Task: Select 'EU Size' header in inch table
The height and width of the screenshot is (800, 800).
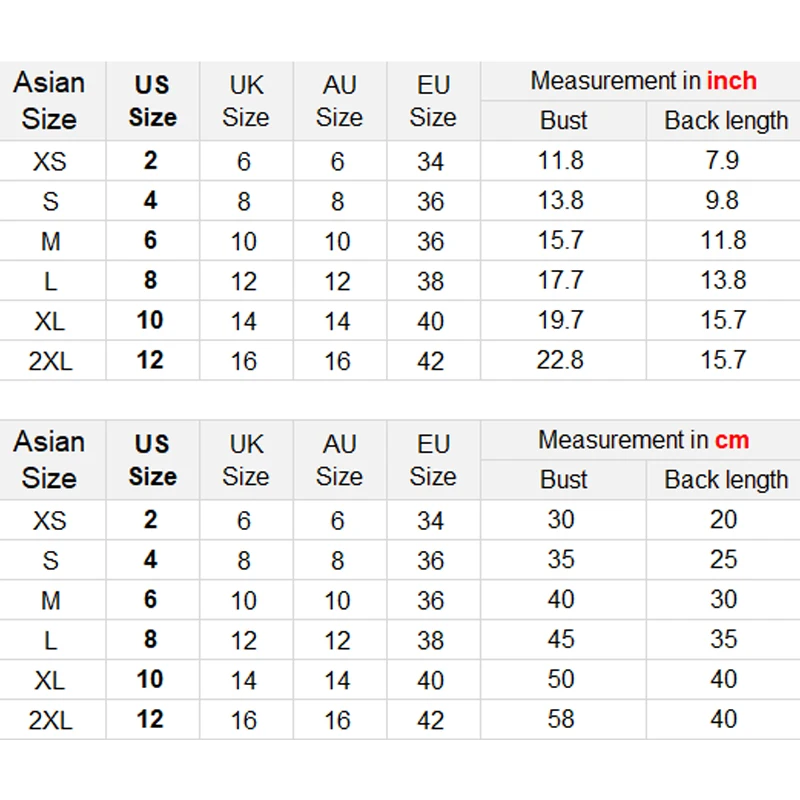Action: [x=433, y=100]
